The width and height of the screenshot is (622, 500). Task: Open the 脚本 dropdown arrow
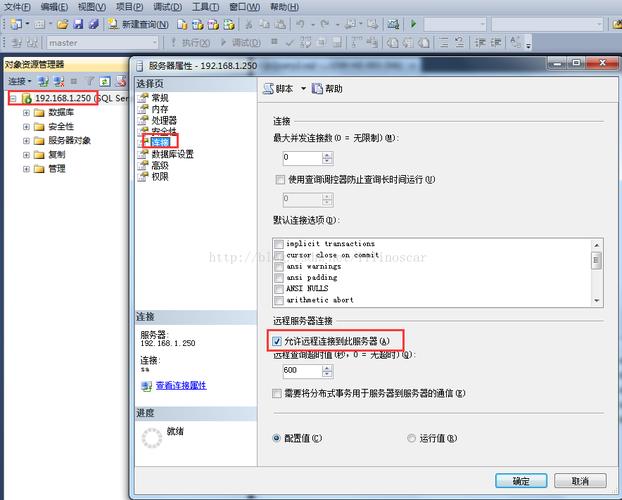[x=303, y=88]
